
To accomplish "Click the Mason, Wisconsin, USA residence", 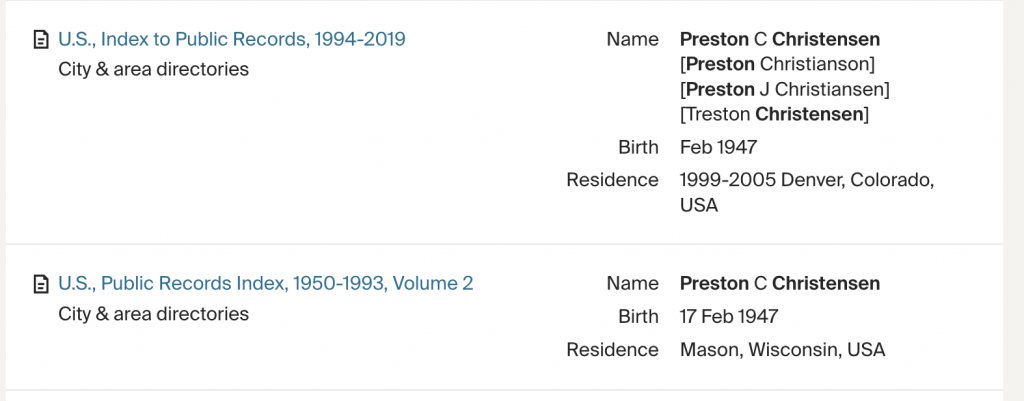I will [782, 350].
